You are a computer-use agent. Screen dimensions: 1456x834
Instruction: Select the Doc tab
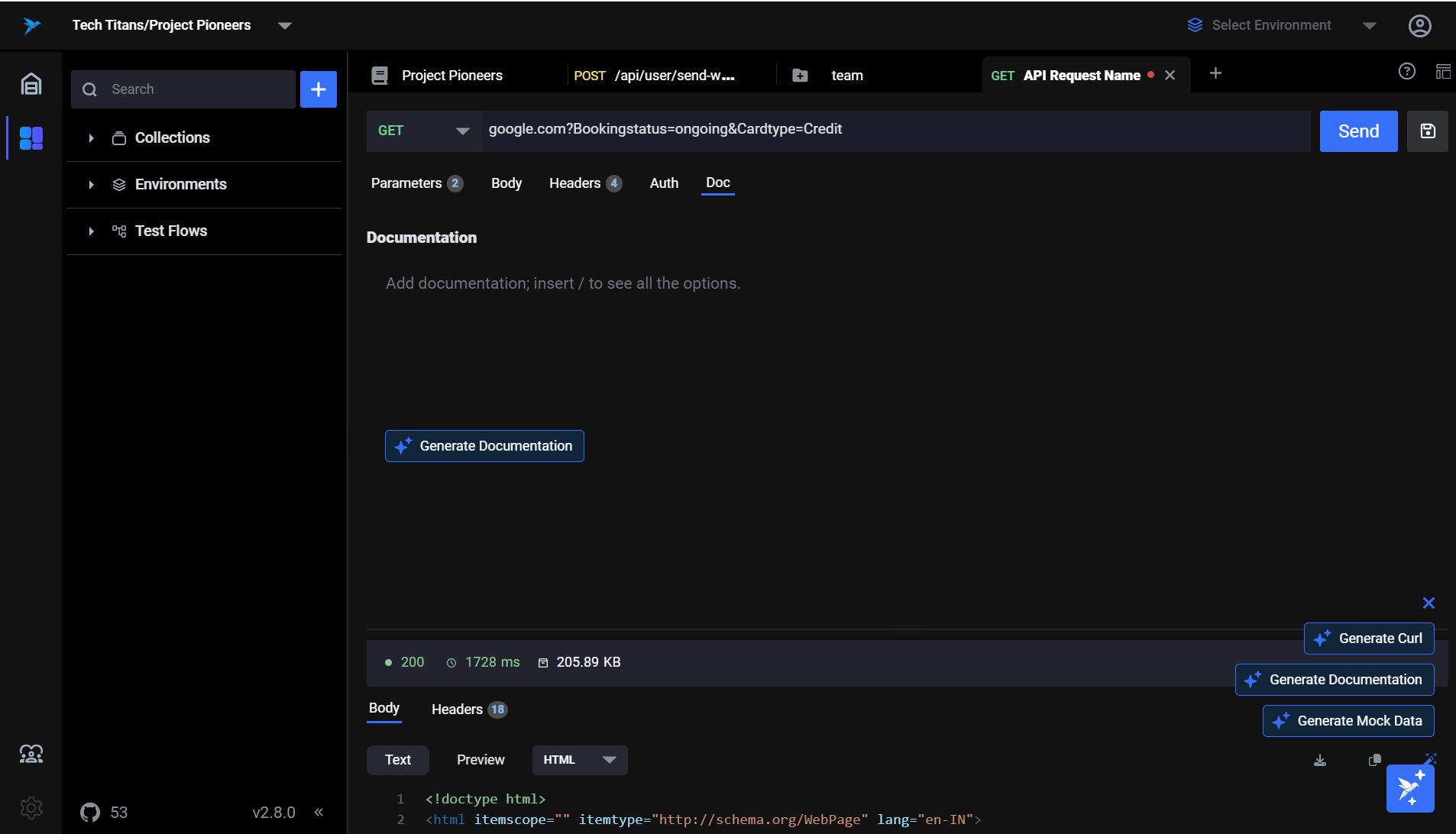click(x=718, y=183)
